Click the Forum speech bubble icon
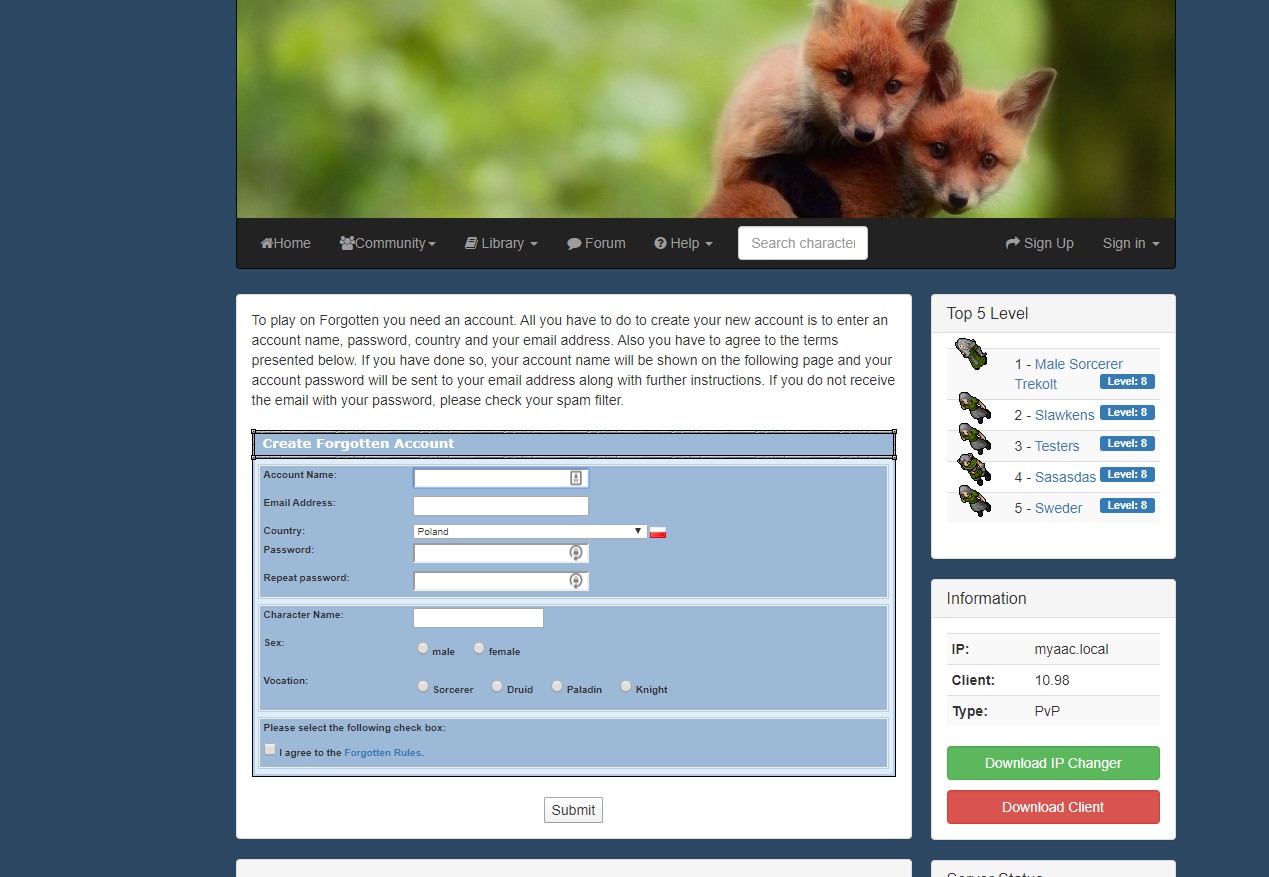Viewport: 1269px width, 877px height. 574,242
